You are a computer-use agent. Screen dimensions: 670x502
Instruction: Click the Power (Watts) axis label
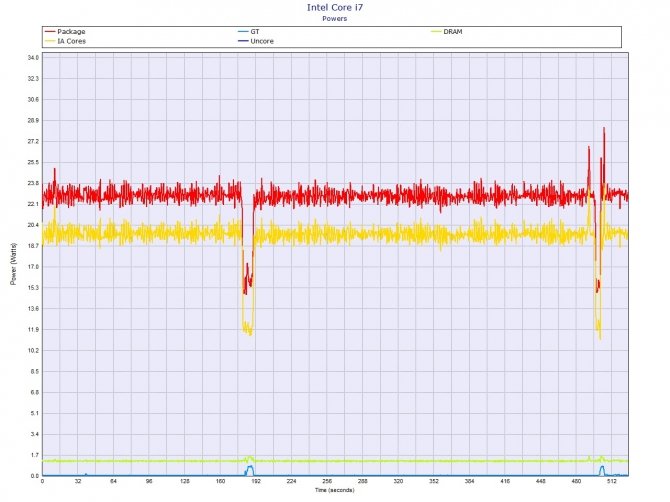pyautogui.click(x=14, y=264)
